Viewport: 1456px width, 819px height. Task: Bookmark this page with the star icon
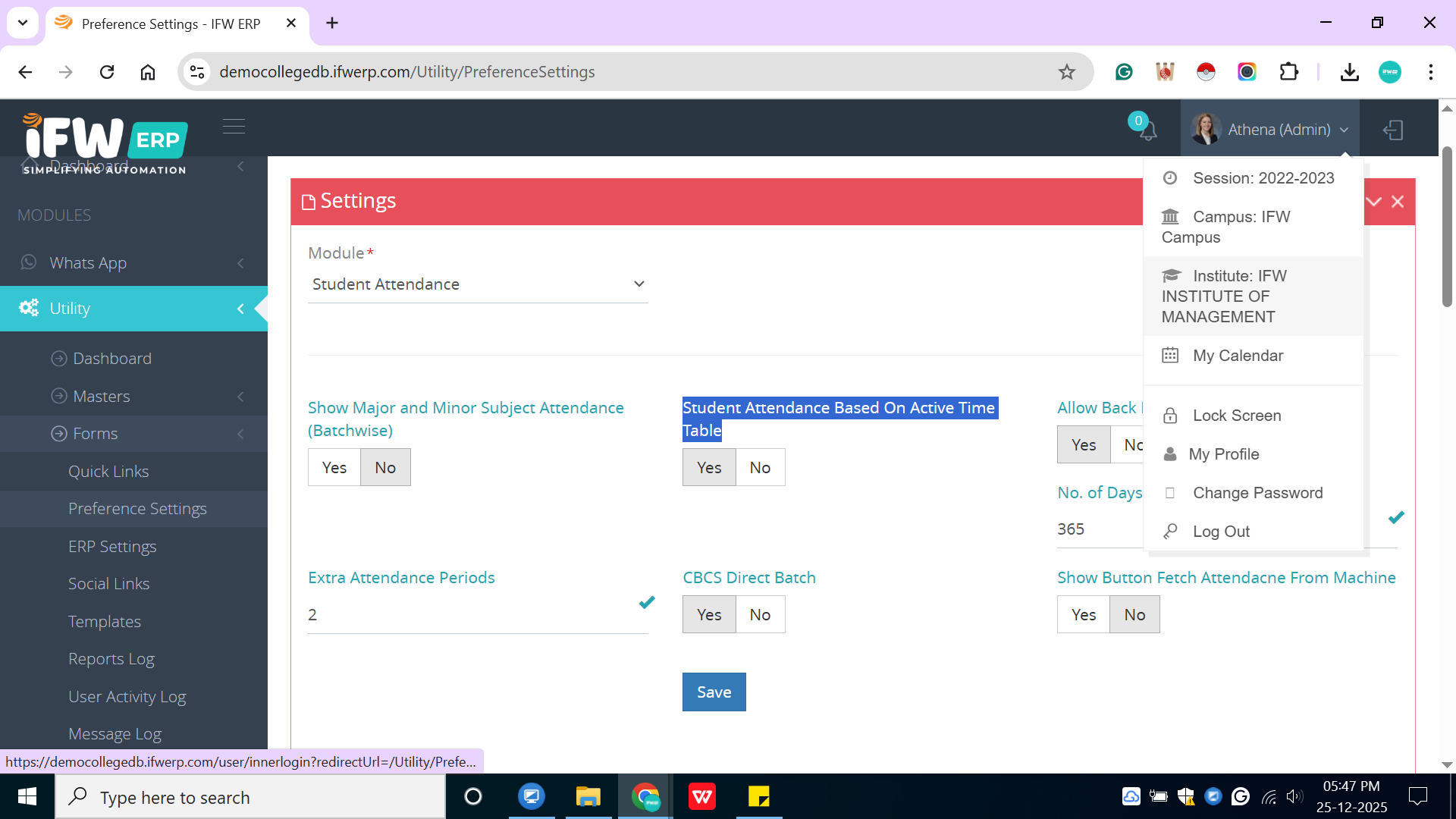coord(1067,72)
